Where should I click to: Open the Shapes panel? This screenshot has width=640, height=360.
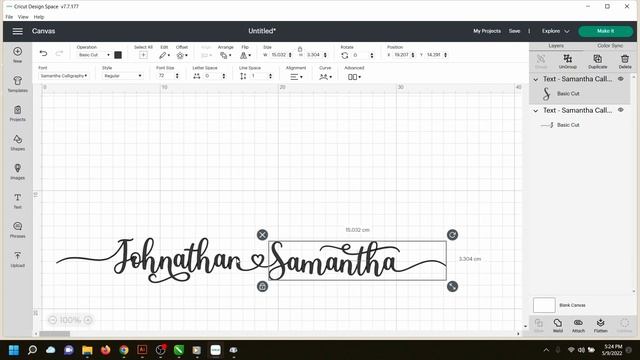point(18,142)
